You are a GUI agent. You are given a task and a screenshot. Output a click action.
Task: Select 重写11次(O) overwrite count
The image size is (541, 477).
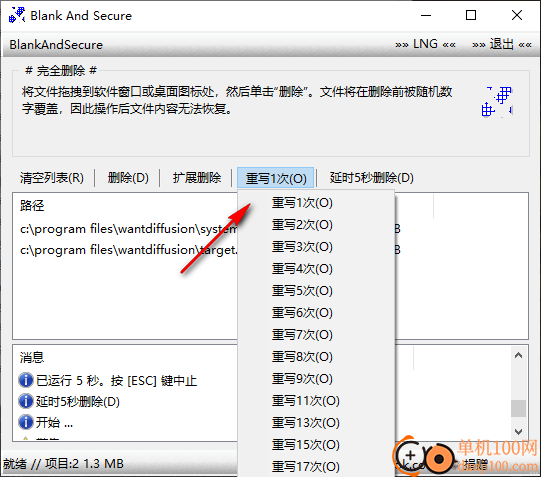[305, 401]
